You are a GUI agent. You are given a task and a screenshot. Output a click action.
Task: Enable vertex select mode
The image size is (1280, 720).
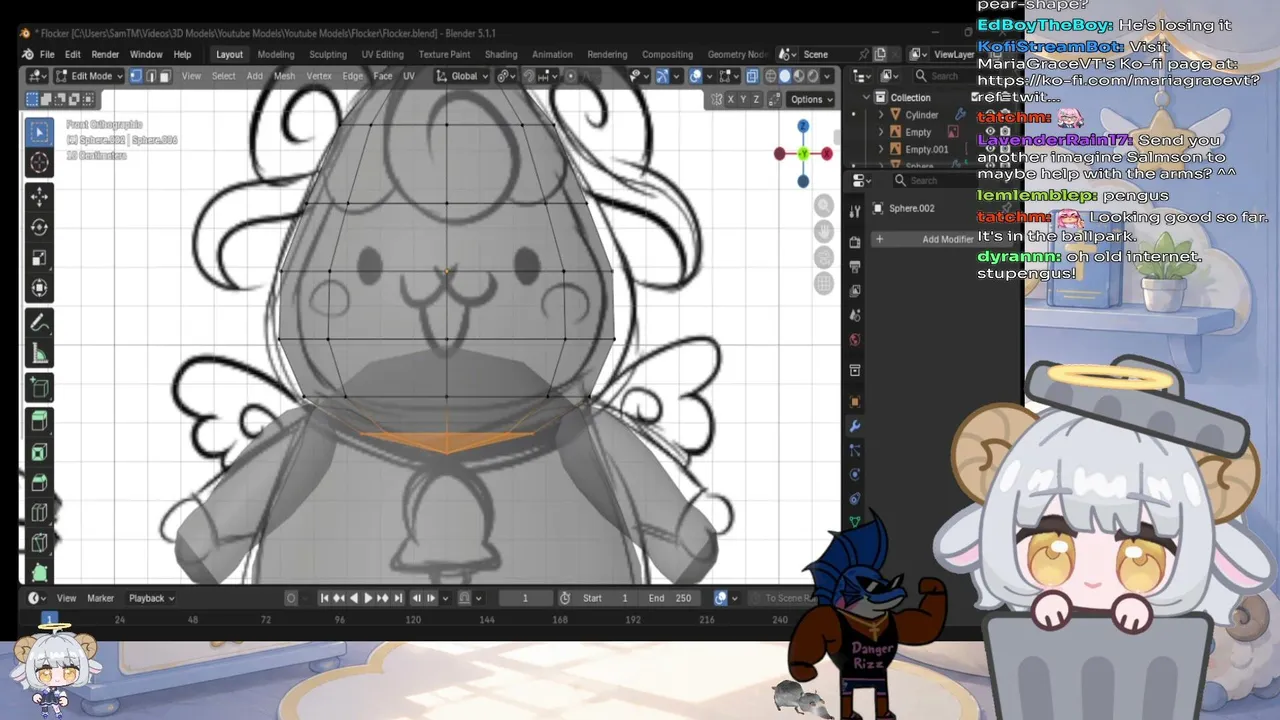click(135, 76)
